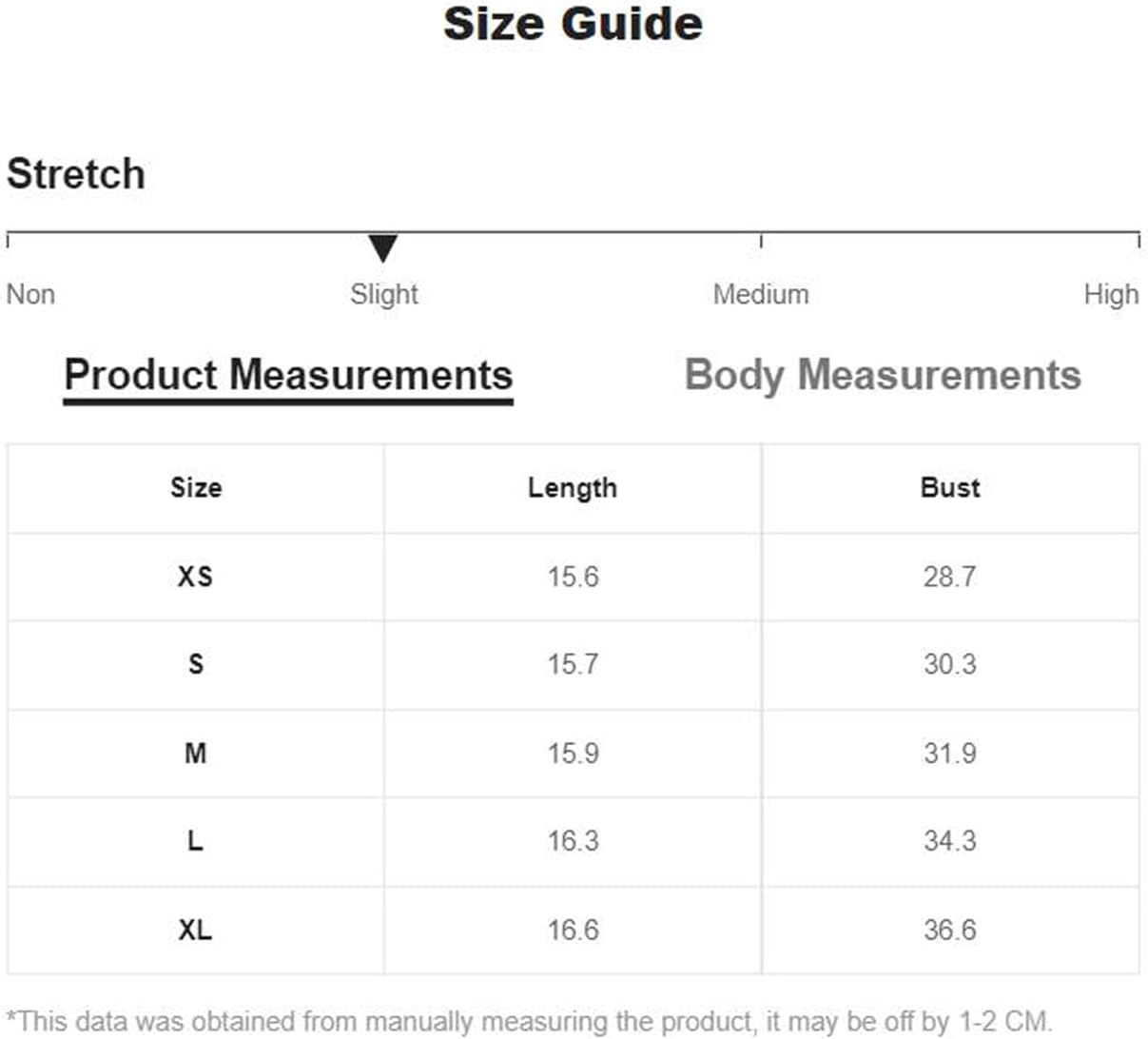Image resolution: width=1148 pixels, height=1039 pixels.
Task: Select the S size row label
Action: click(196, 664)
